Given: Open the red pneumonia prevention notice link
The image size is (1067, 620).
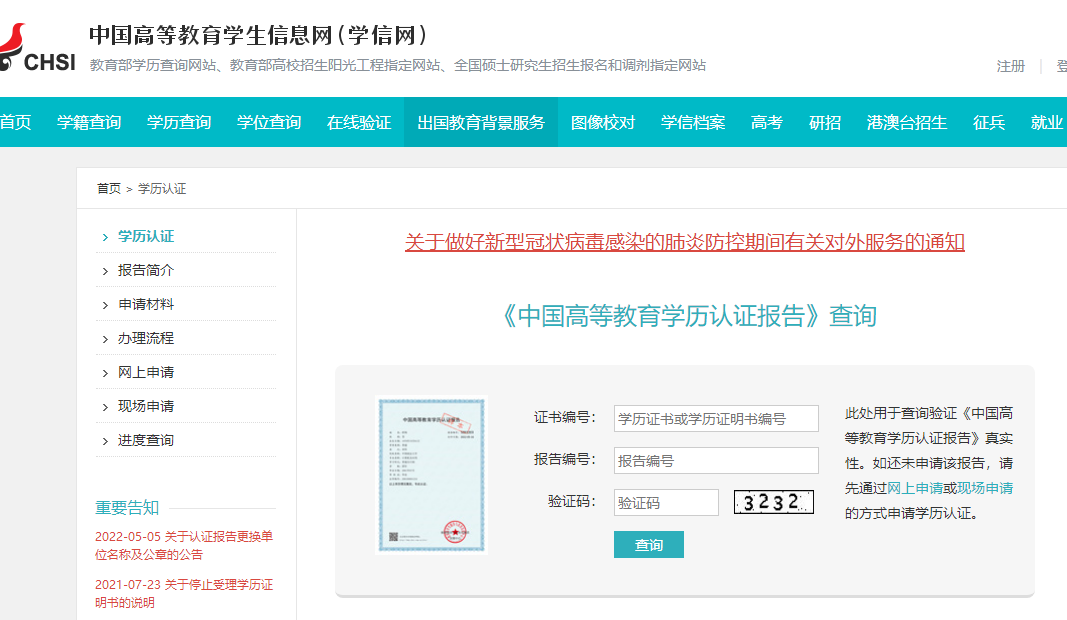Looking at the screenshot, I should (684, 242).
